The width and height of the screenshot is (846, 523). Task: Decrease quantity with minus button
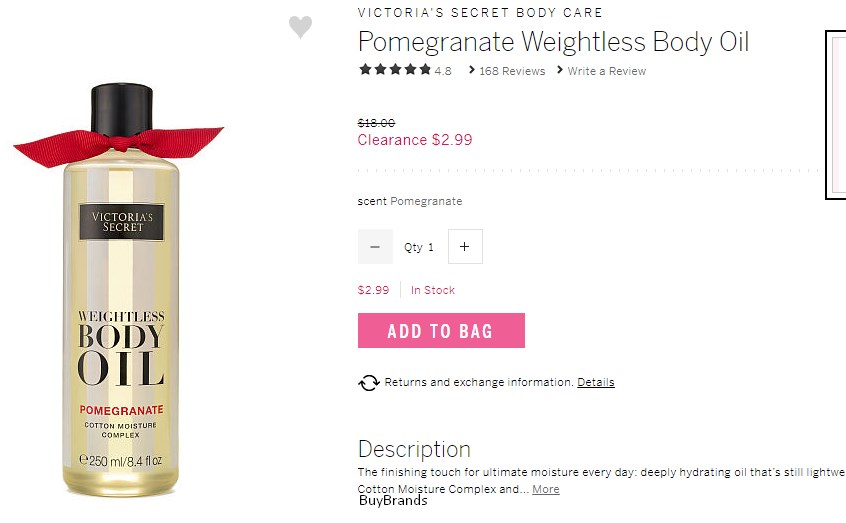[x=375, y=247]
